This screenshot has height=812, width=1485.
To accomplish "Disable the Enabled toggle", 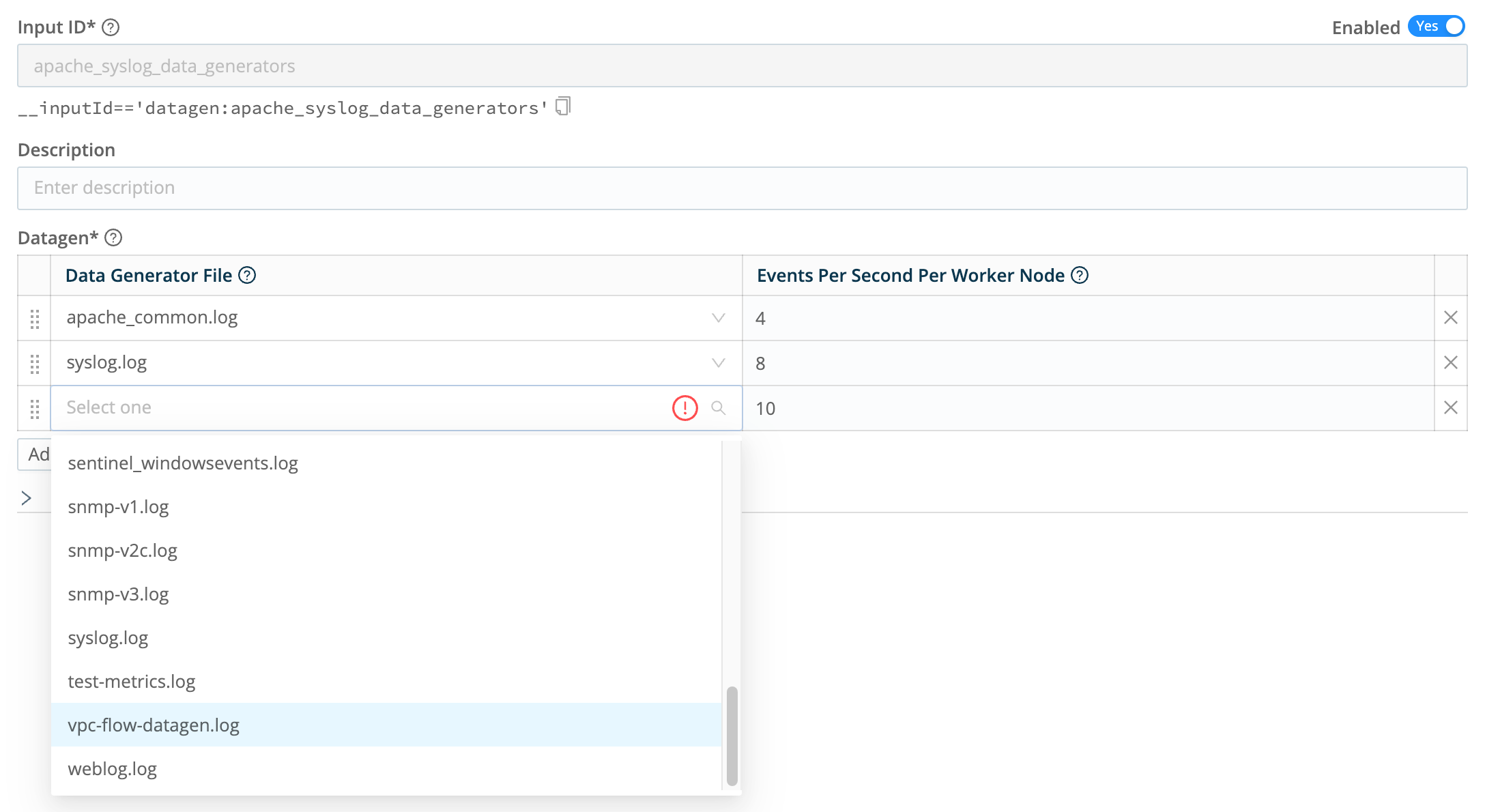I will [1436, 27].
